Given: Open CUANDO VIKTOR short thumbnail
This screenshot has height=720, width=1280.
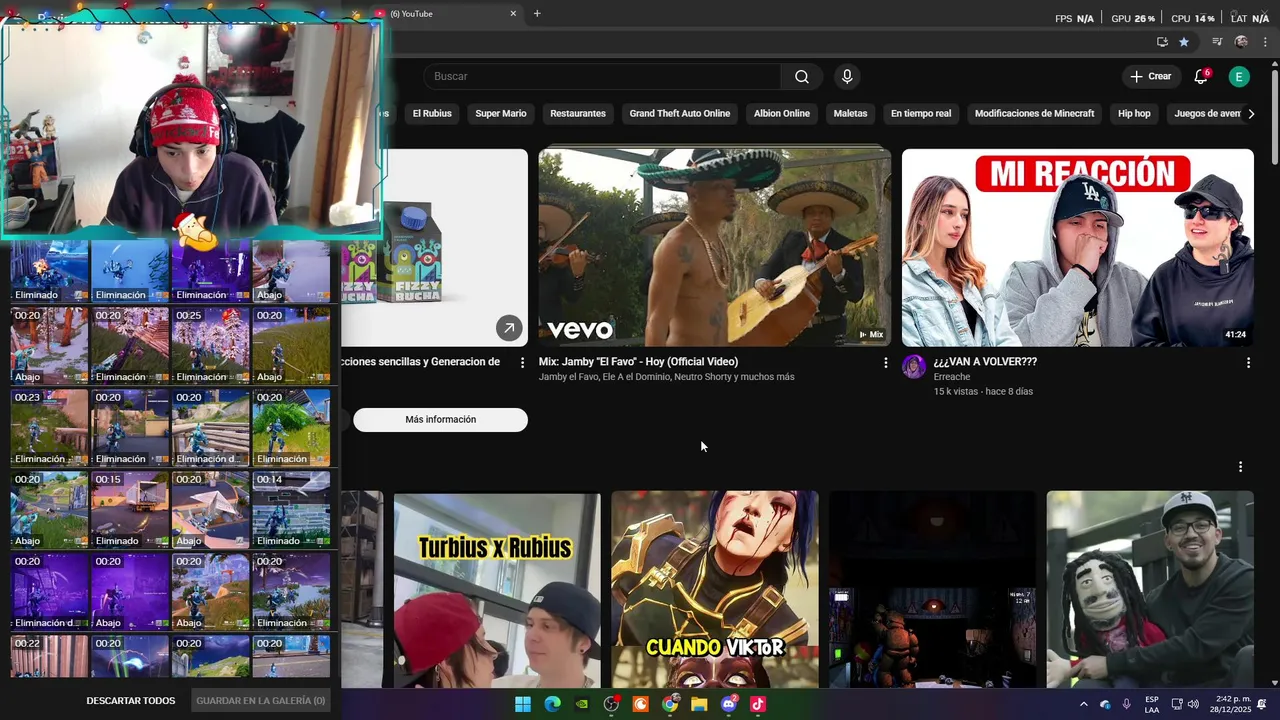Looking at the screenshot, I should (x=715, y=589).
